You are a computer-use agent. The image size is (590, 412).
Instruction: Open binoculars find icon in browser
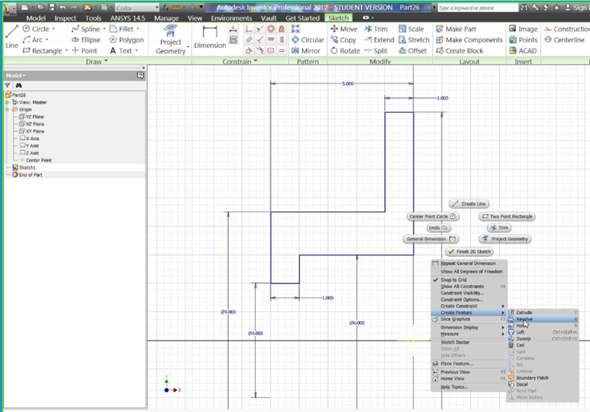(18, 85)
